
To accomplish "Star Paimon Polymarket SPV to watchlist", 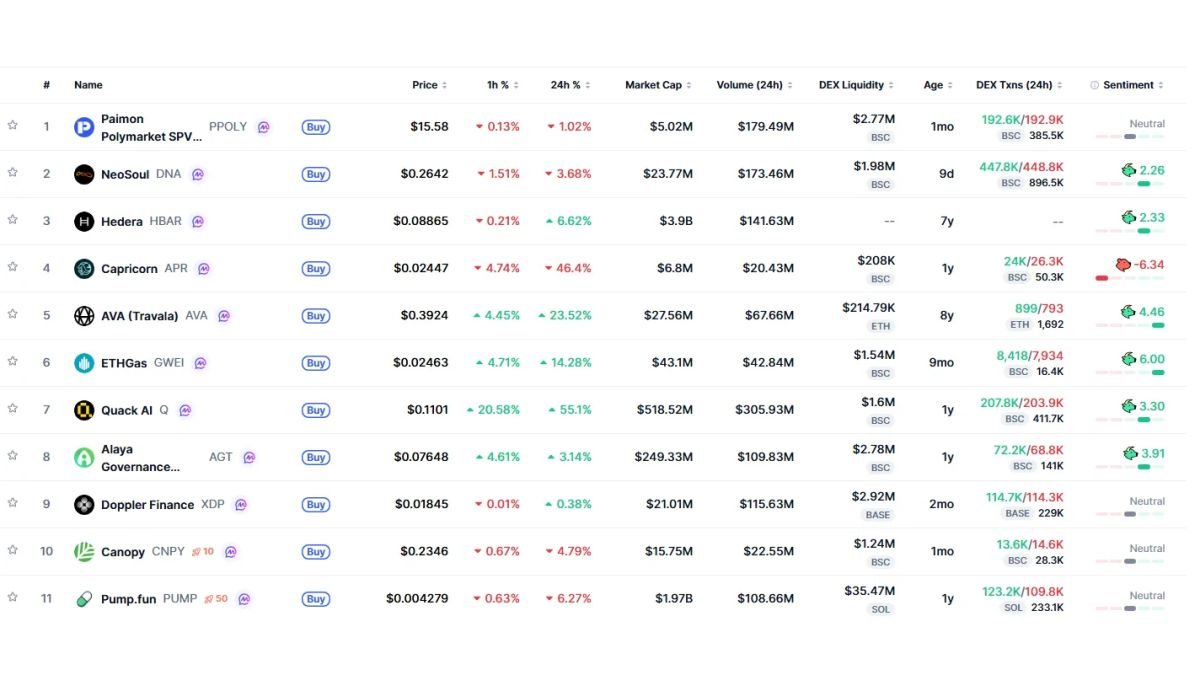I will [x=12, y=125].
